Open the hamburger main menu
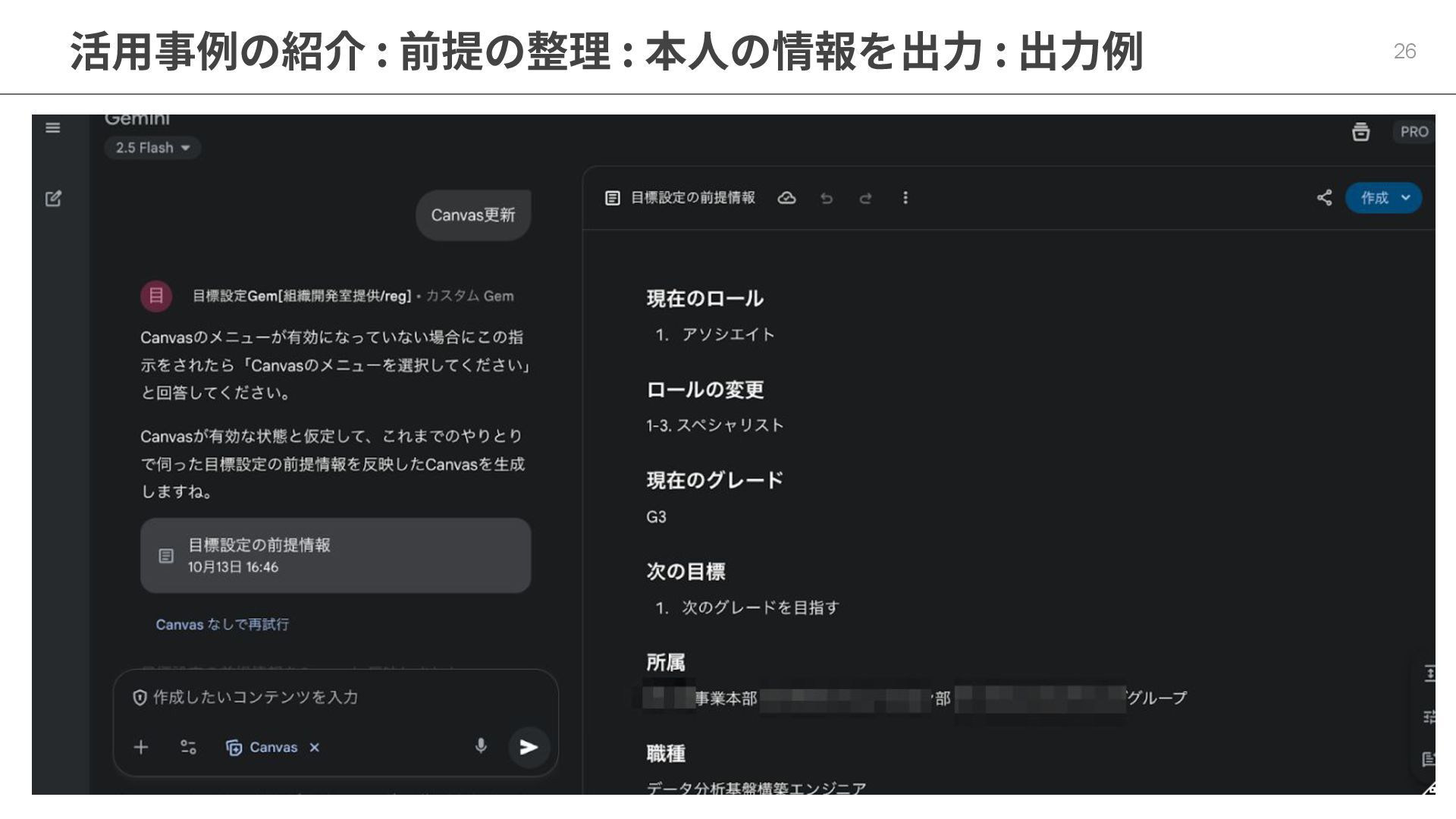Screen dimensions: 1456x819 click(52, 127)
